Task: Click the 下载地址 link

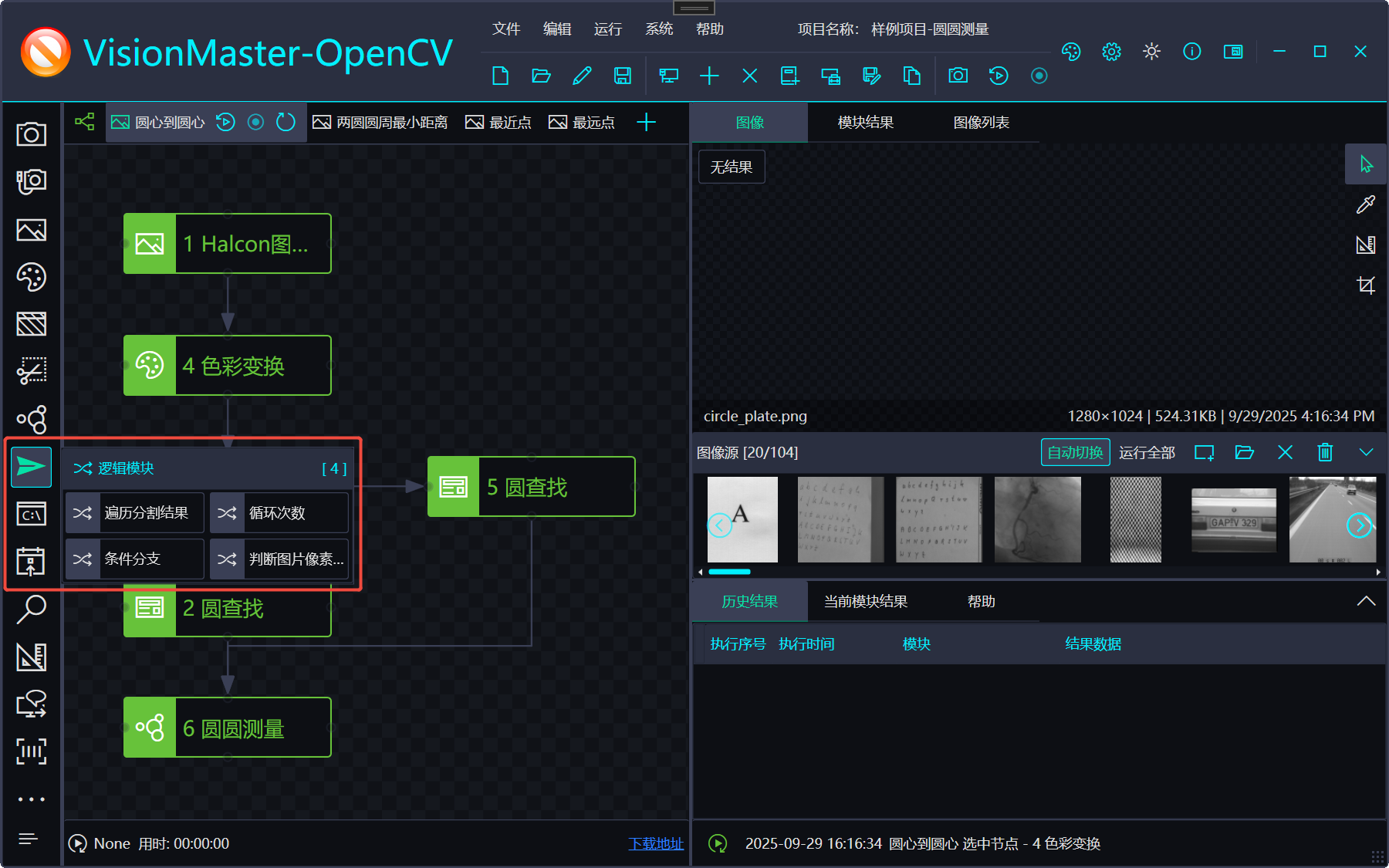Action: point(656,844)
